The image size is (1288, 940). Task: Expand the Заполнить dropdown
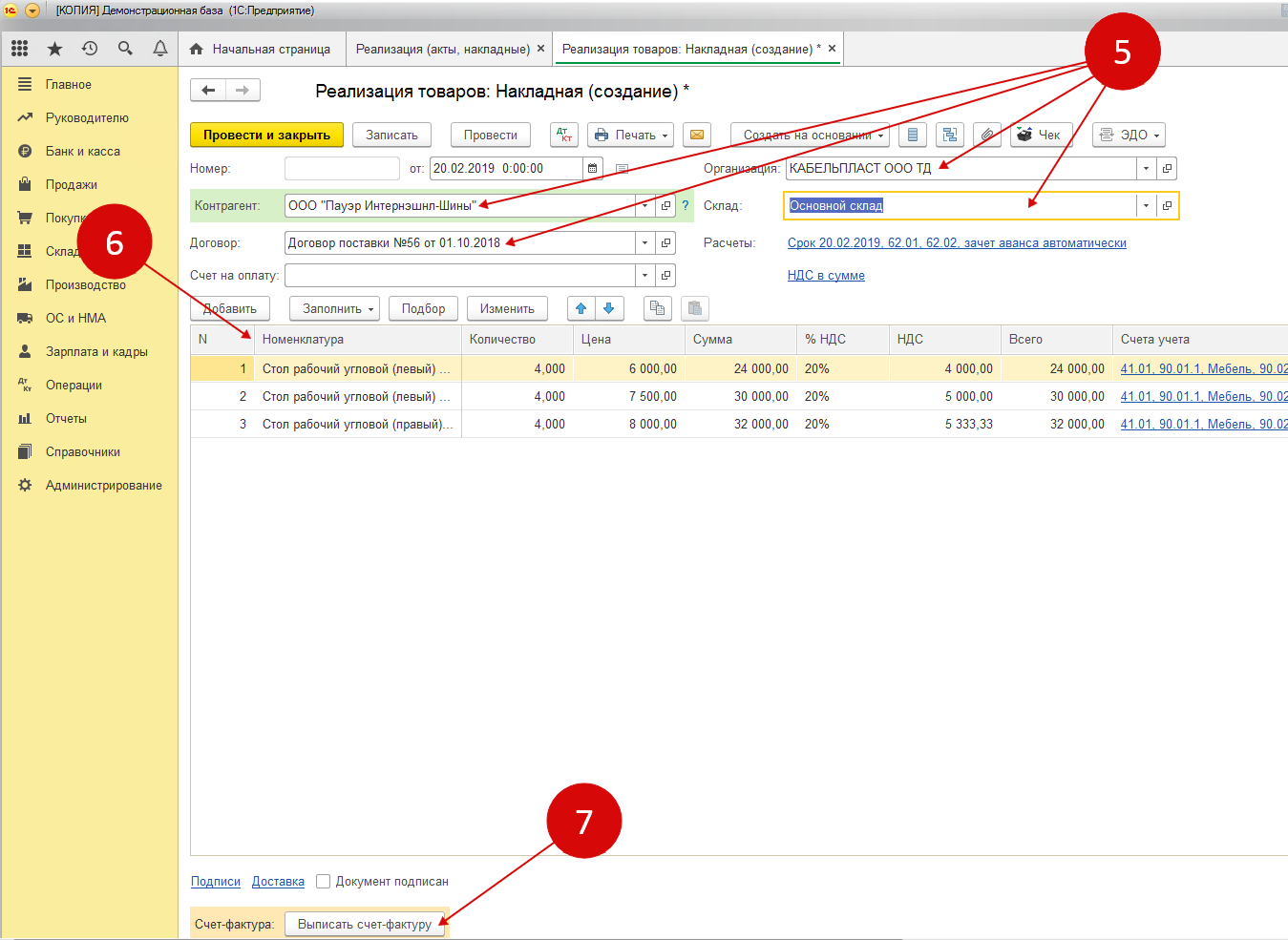[x=370, y=309]
